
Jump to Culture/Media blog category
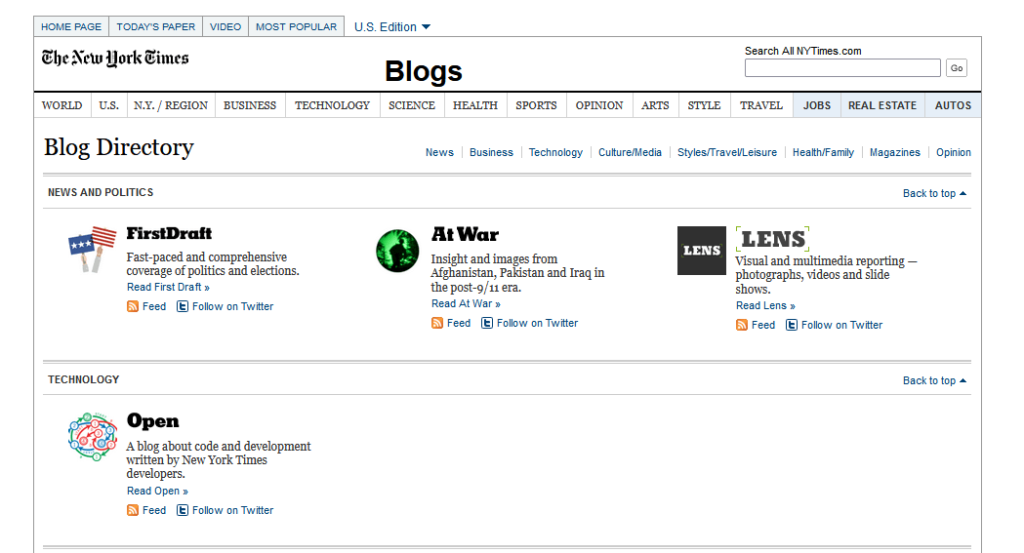630,152
